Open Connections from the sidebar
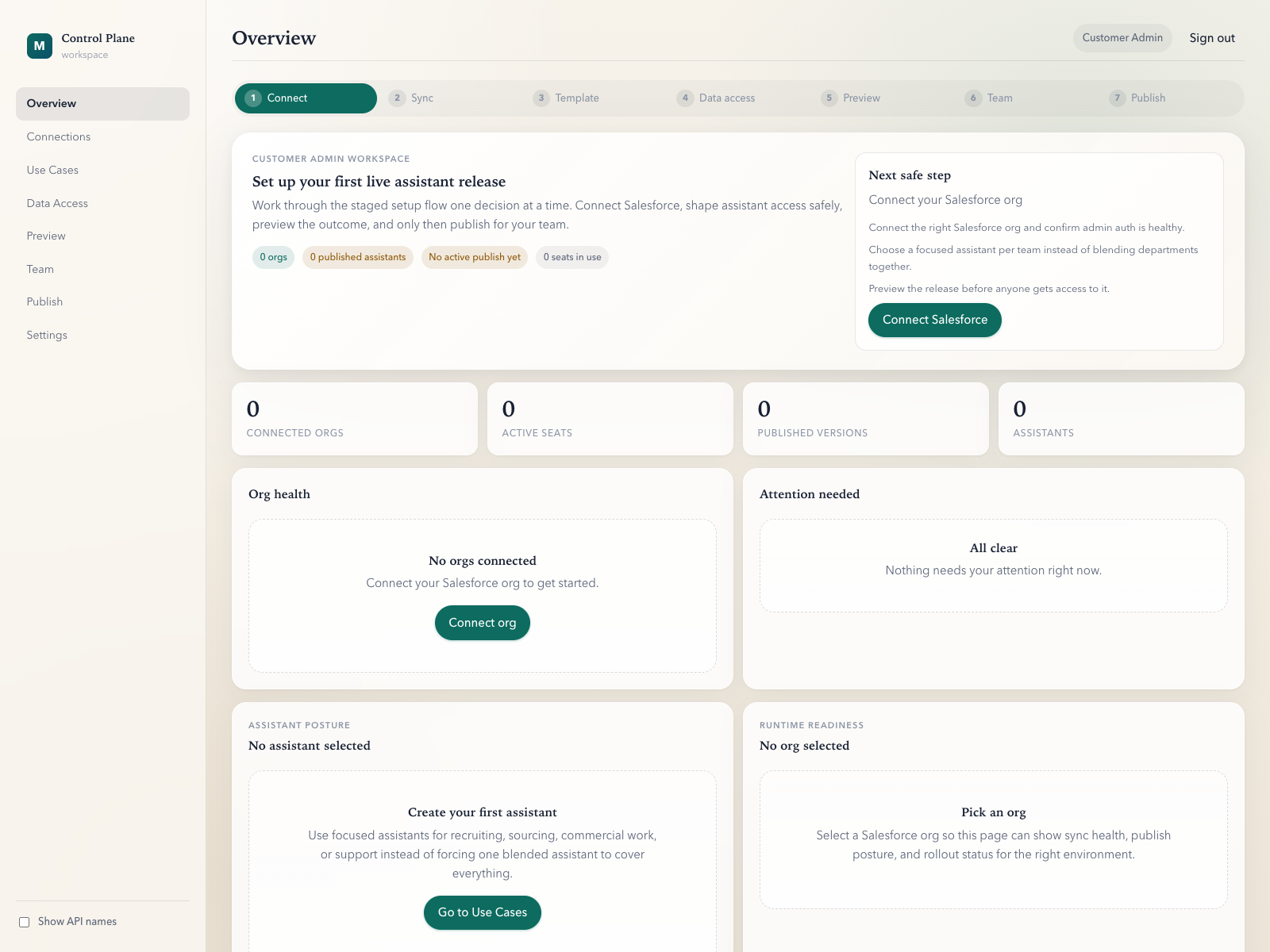This screenshot has width=1270, height=952. (x=58, y=136)
